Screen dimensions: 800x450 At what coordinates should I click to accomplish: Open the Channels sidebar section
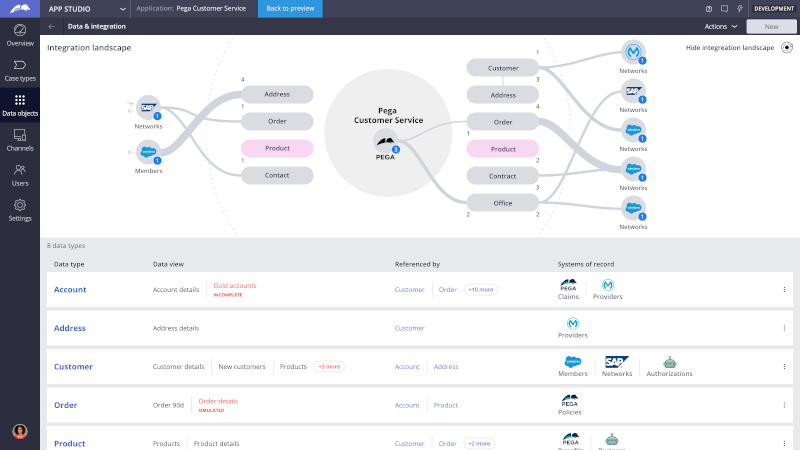coord(20,139)
